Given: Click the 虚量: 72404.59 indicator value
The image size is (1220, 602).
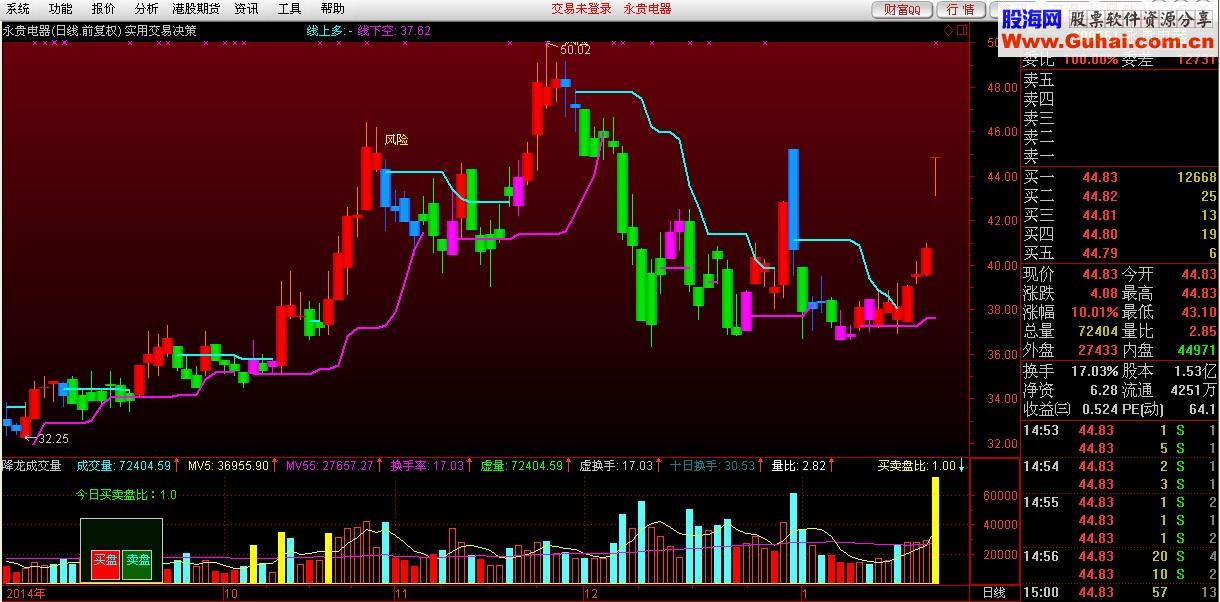Looking at the screenshot, I should click(x=521, y=466).
